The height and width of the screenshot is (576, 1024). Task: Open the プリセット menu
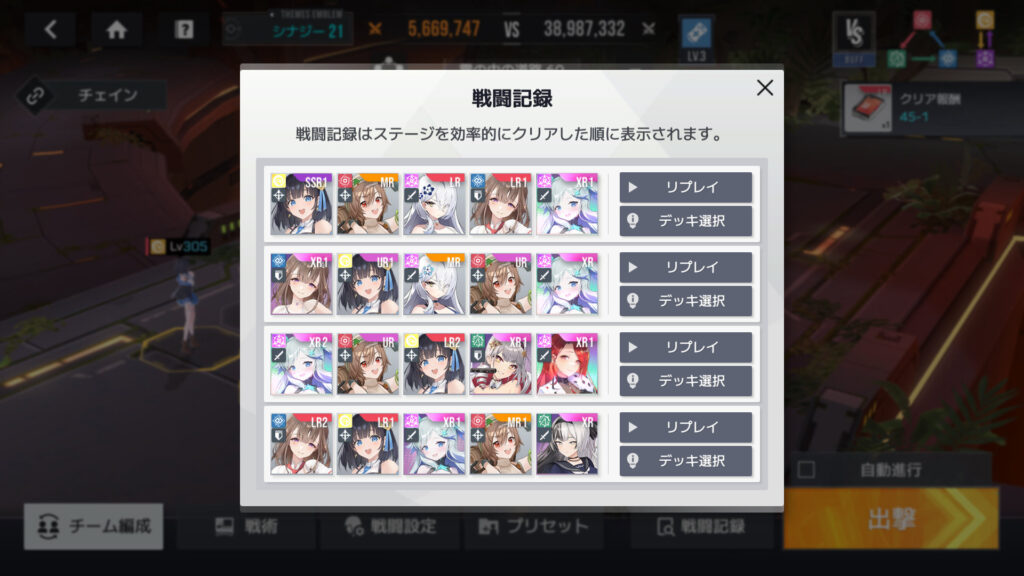tap(534, 526)
